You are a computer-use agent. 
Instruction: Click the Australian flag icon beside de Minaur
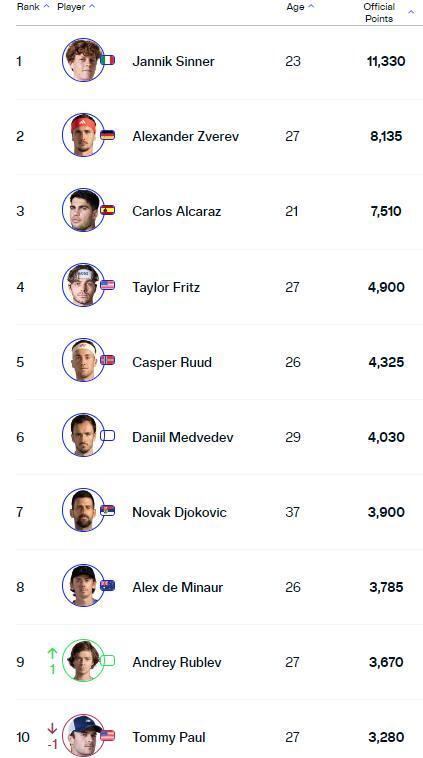pos(107,585)
